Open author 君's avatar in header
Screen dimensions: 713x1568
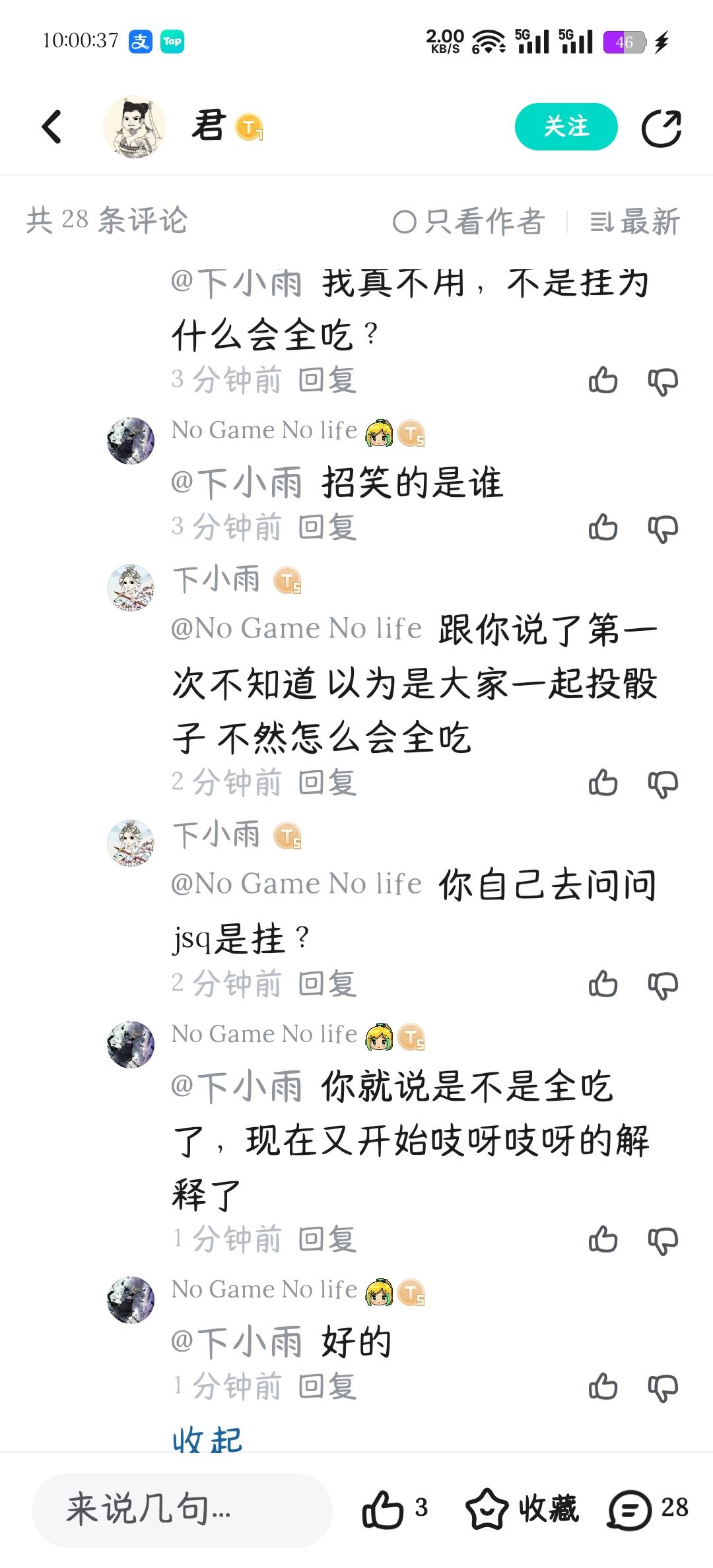135,127
